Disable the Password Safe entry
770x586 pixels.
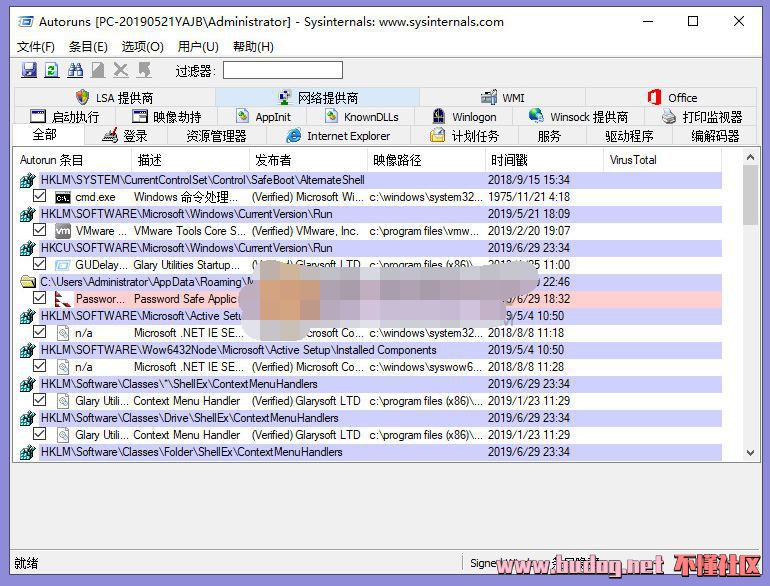pos(39,298)
